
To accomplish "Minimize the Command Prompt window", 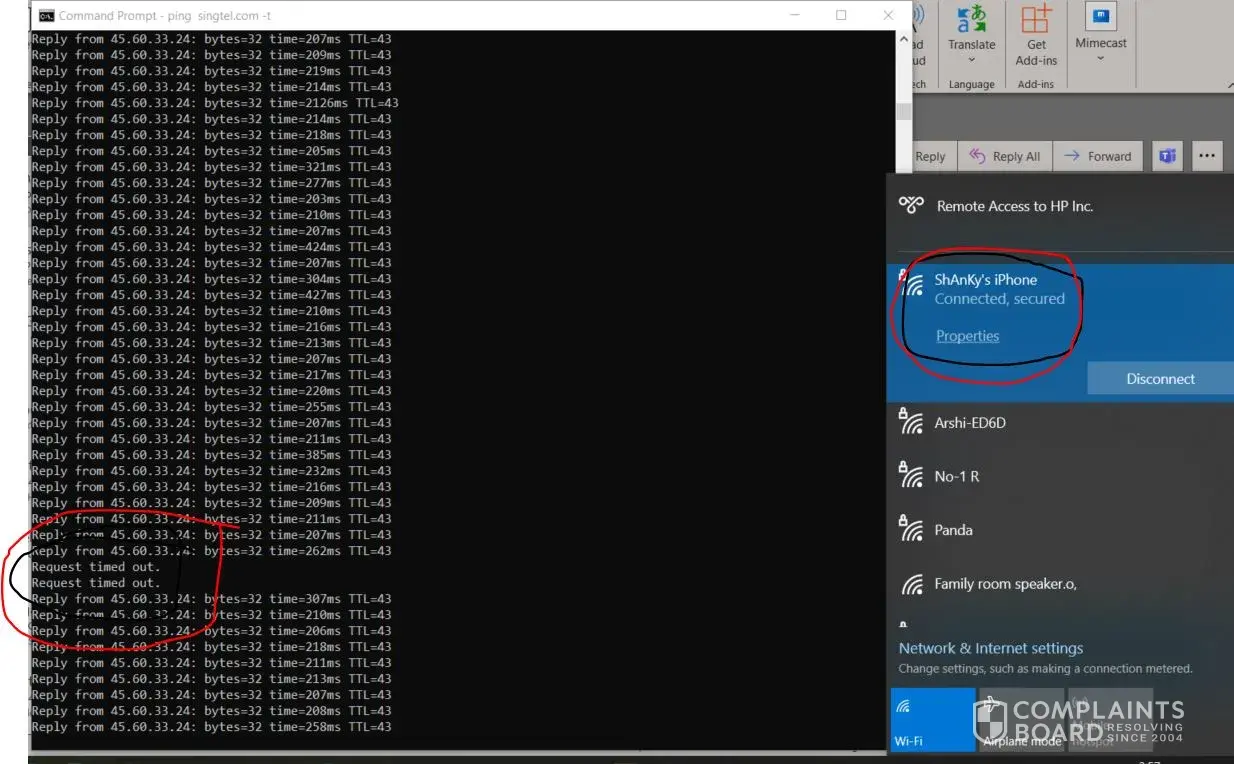I will click(x=795, y=15).
